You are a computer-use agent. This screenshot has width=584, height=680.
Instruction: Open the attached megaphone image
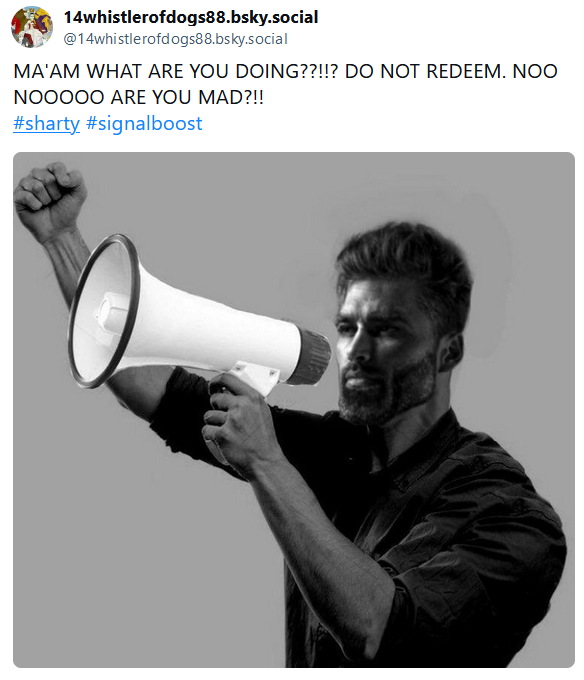pyautogui.click(x=294, y=409)
